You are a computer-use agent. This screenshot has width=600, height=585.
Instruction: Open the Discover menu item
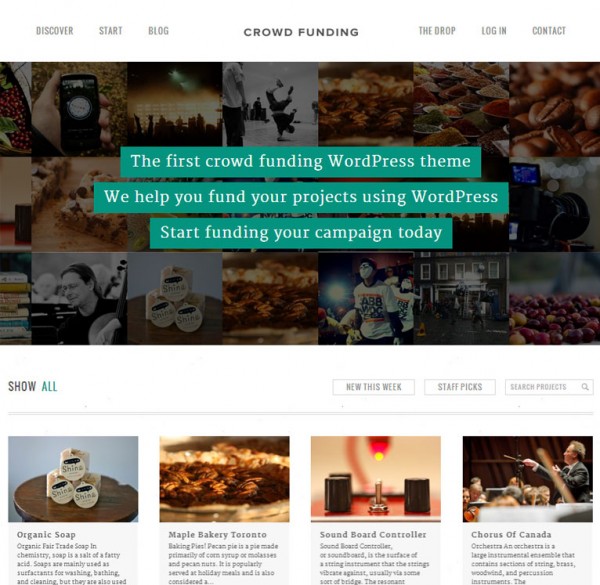[x=55, y=31]
